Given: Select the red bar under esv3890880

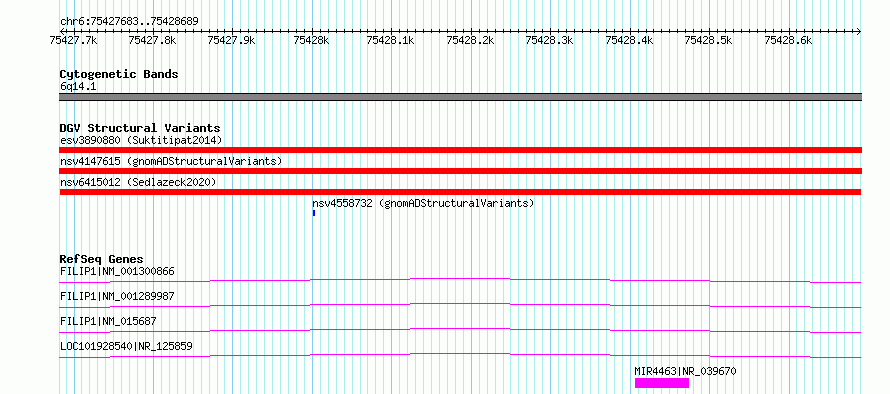Looking at the screenshot, I should click(460, 150).
